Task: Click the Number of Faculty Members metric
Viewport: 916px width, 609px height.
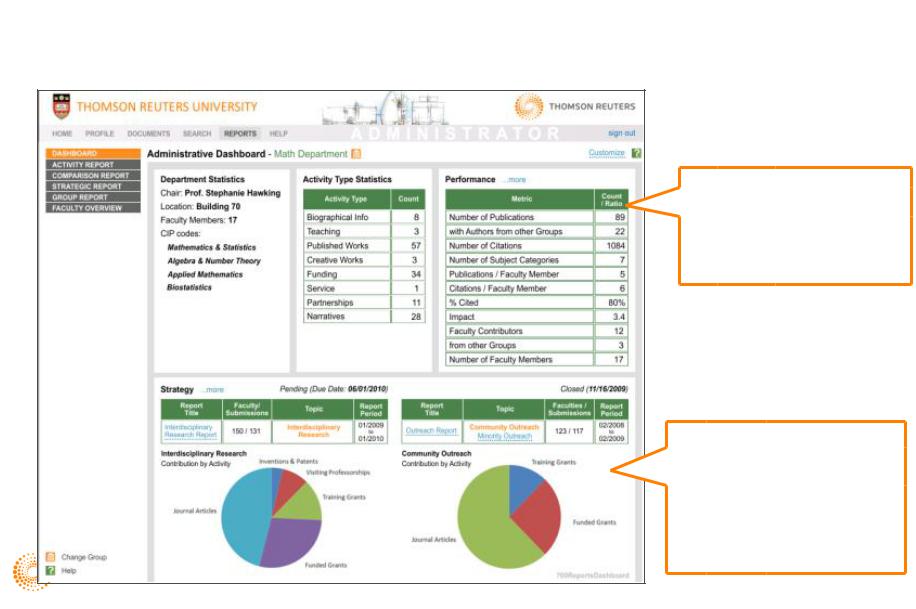Action: (x=537, y=360)
